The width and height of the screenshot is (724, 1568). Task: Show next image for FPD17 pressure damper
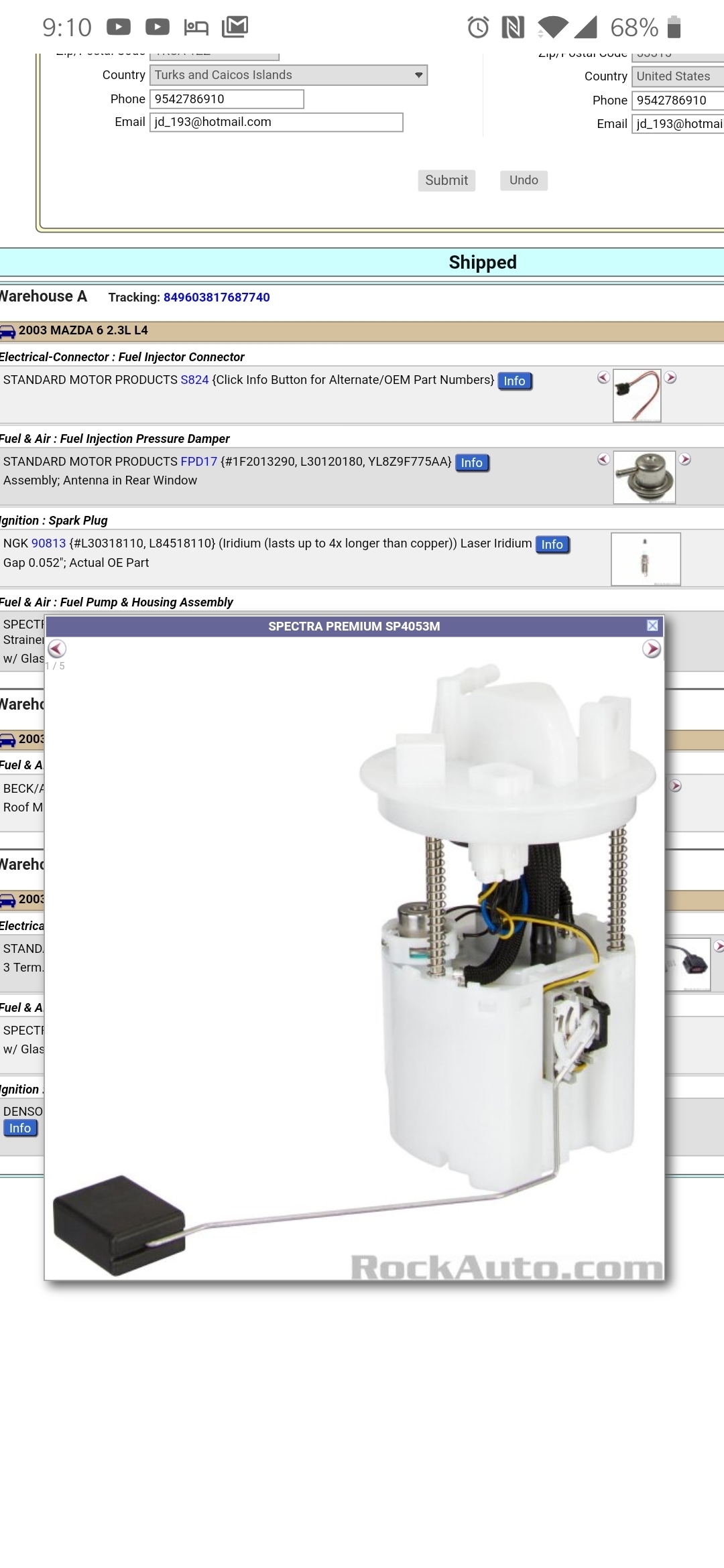click(684, 460)
